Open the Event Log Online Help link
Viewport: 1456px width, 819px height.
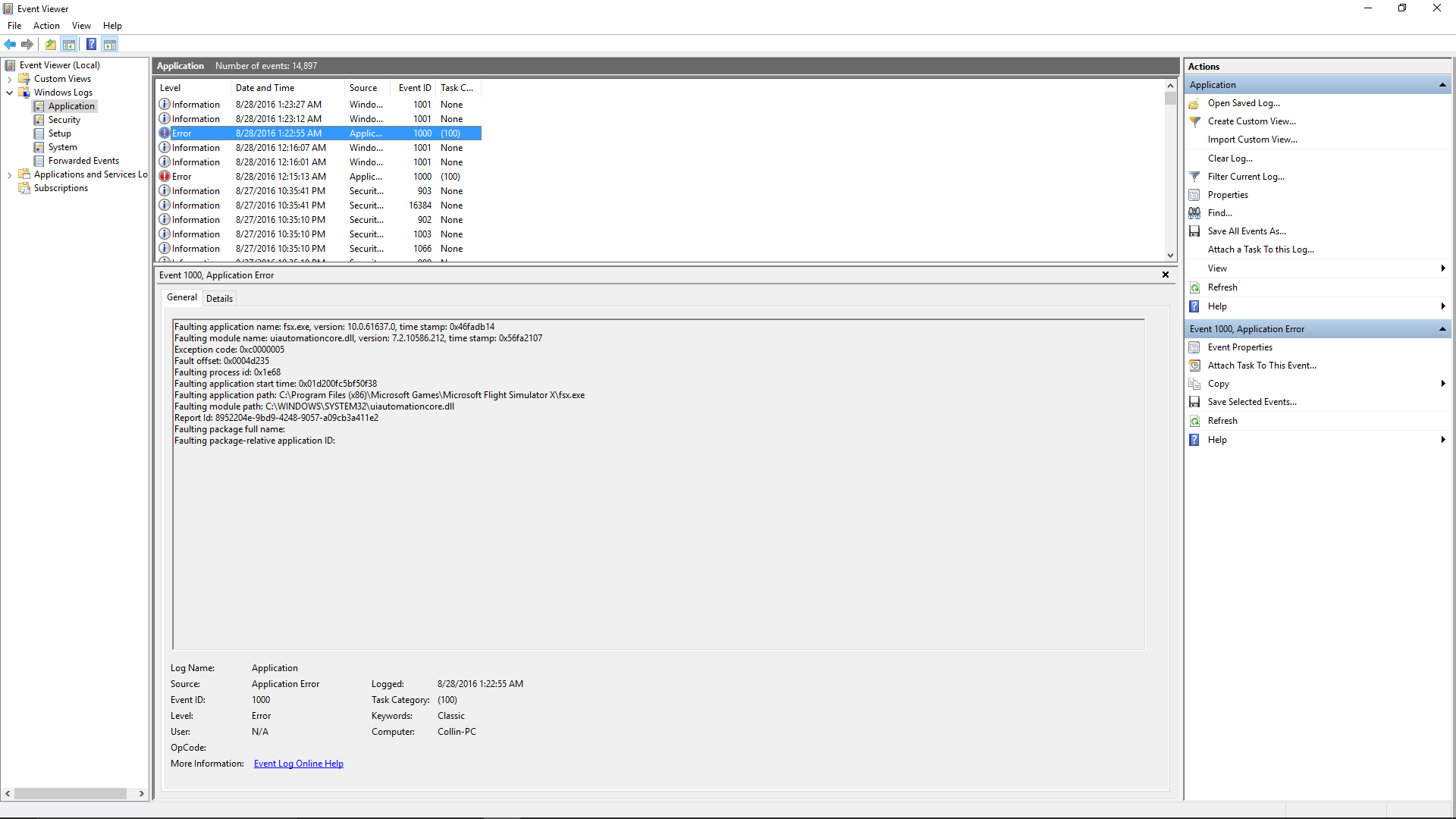(298, 764)
